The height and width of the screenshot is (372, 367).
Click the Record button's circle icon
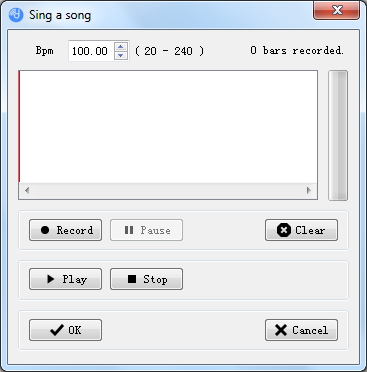45,230
